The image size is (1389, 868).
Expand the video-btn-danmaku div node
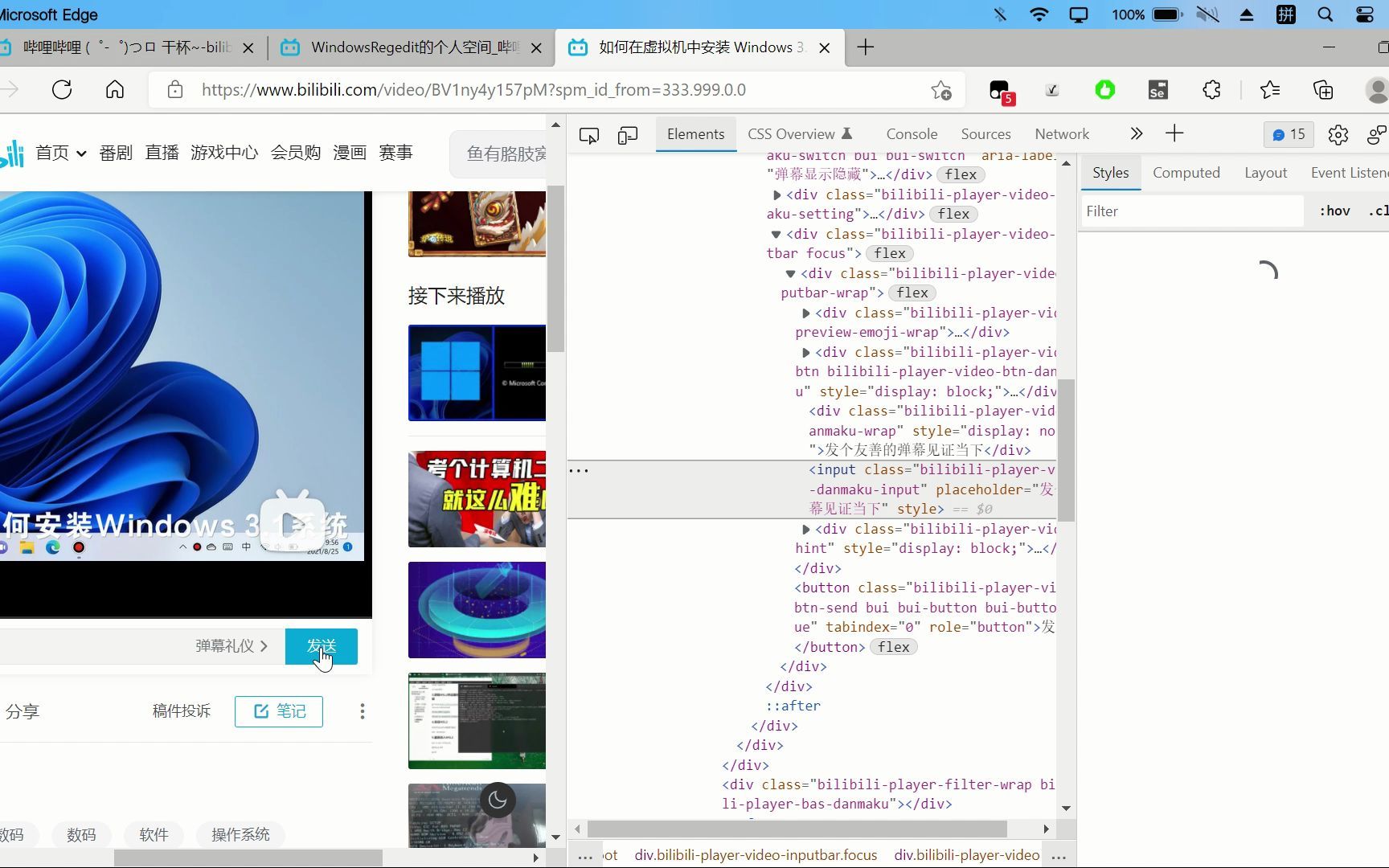(805, 352)
